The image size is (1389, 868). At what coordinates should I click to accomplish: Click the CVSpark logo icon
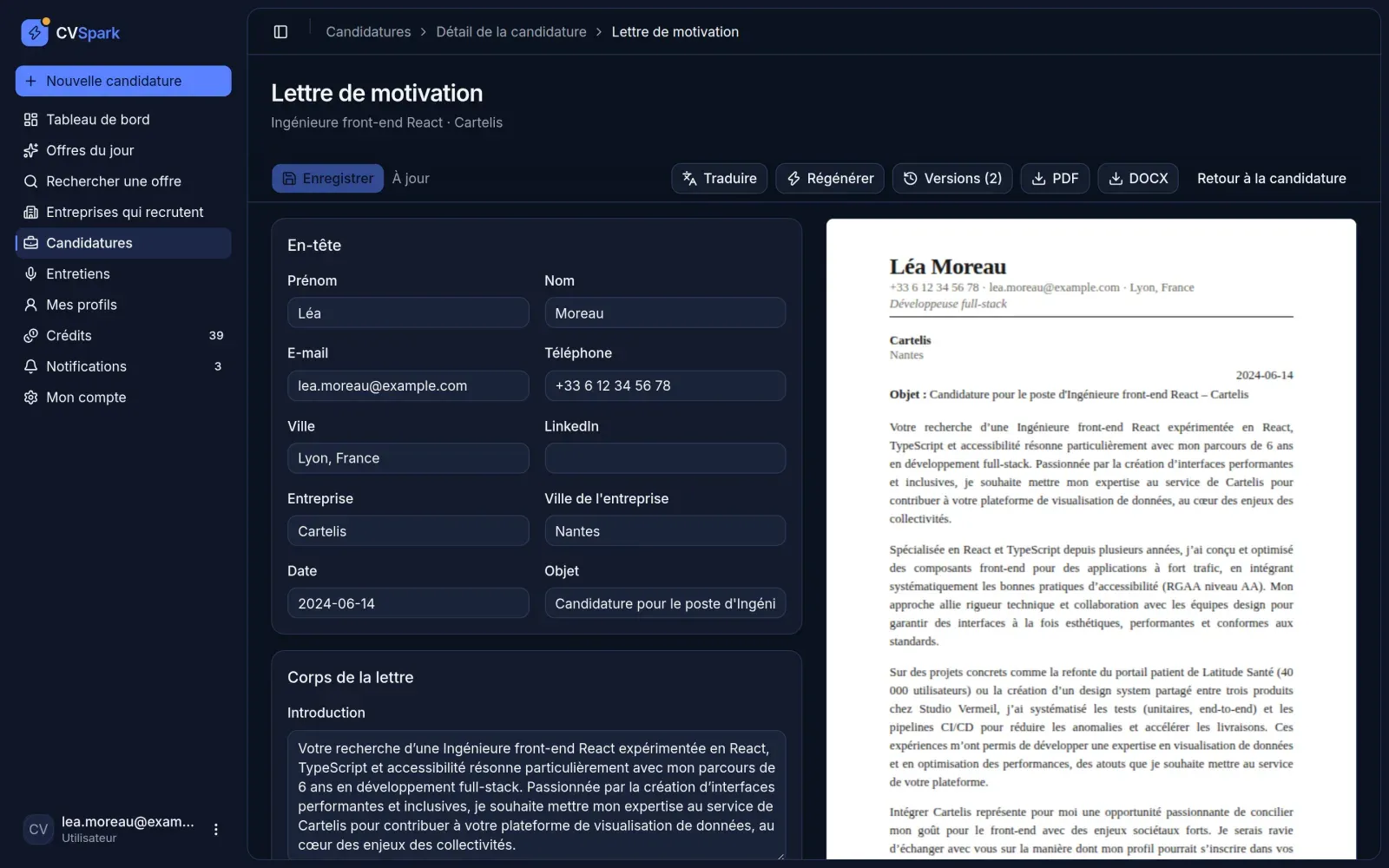click(x=35, y=32)
